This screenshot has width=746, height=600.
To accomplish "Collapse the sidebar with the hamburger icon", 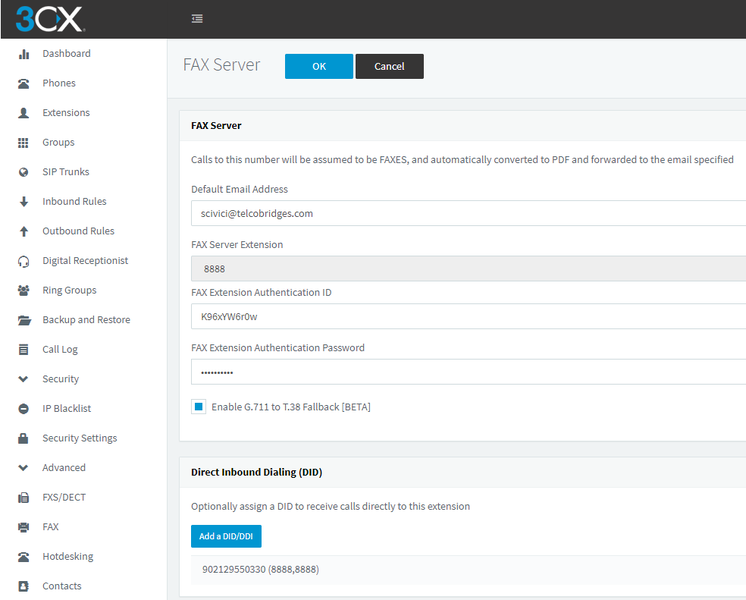I will pyautogui.click(x=197, y=19).
